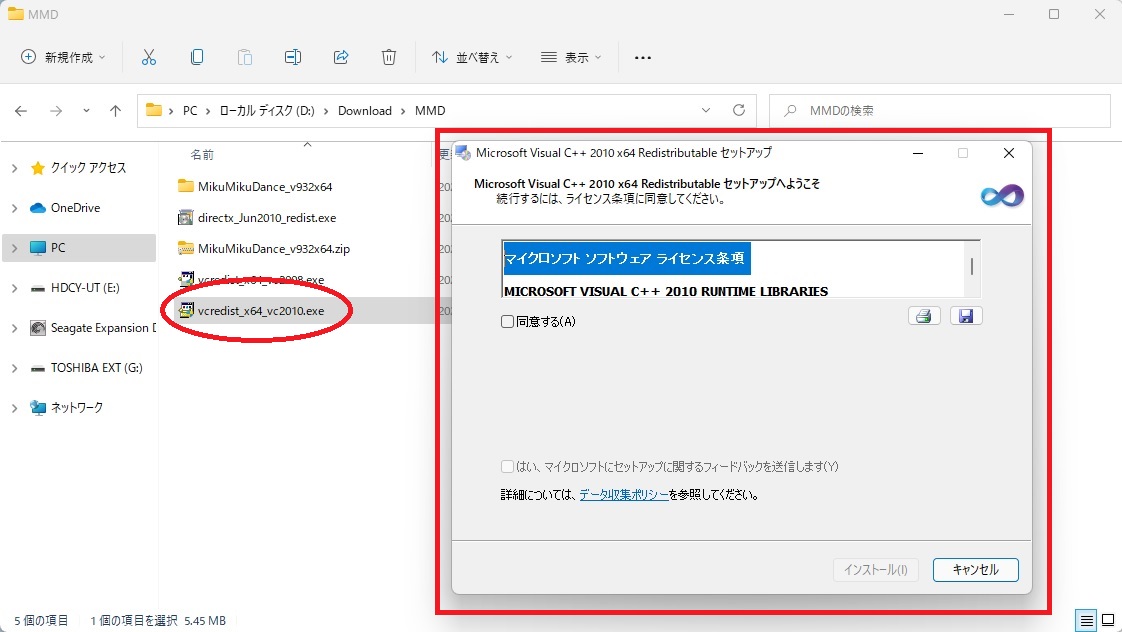1122x632 pixels.
Task: Click the Copy icon in Explorer toolbar
Action: tap(197, 57)
